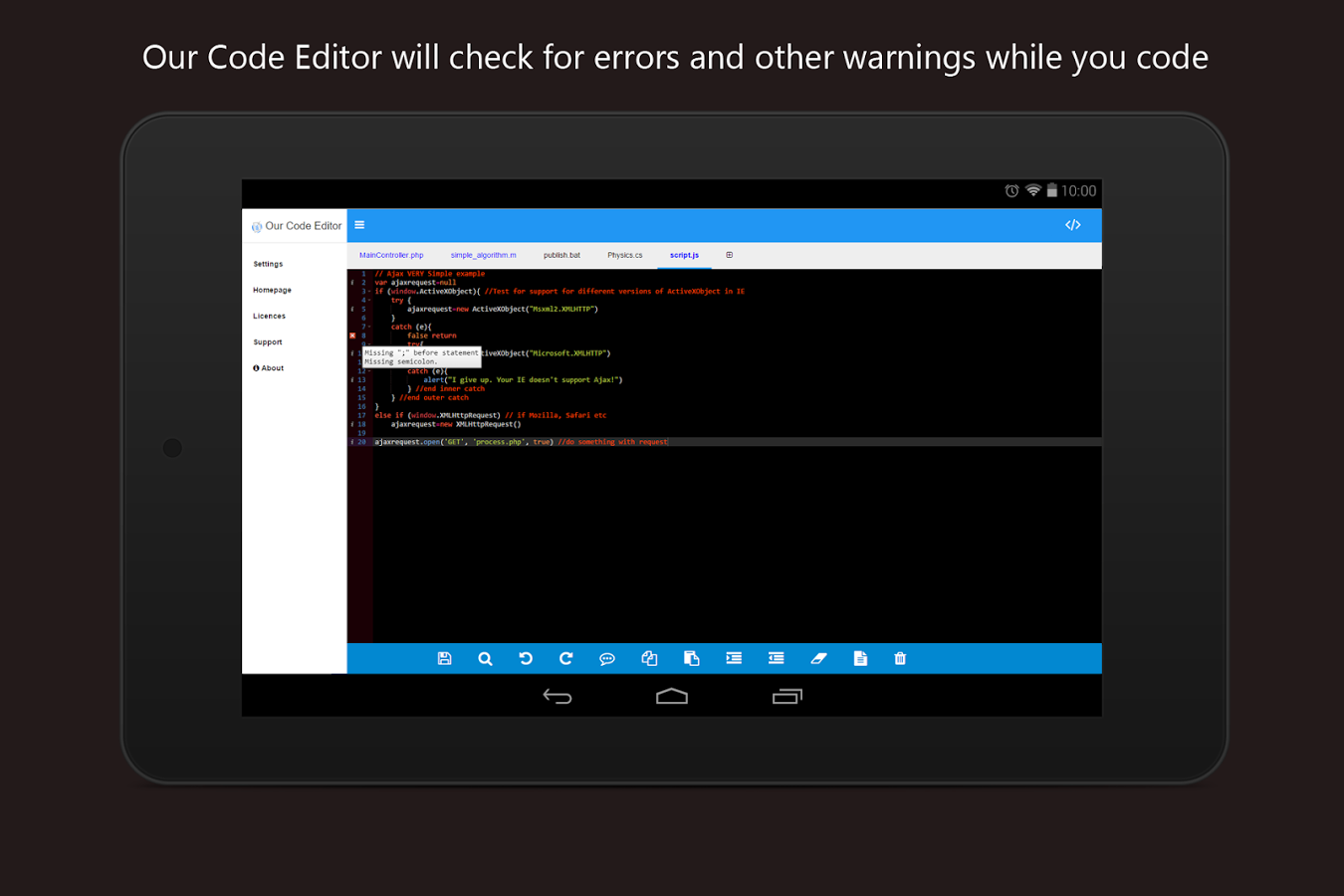Screen dimensions: 1344x896
Task: Tap the Android recent apps button
Action: [787, 696]
